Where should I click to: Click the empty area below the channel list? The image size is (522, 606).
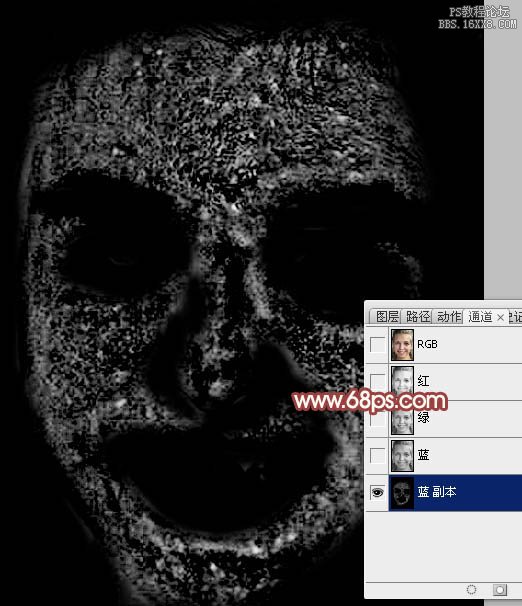444,546
